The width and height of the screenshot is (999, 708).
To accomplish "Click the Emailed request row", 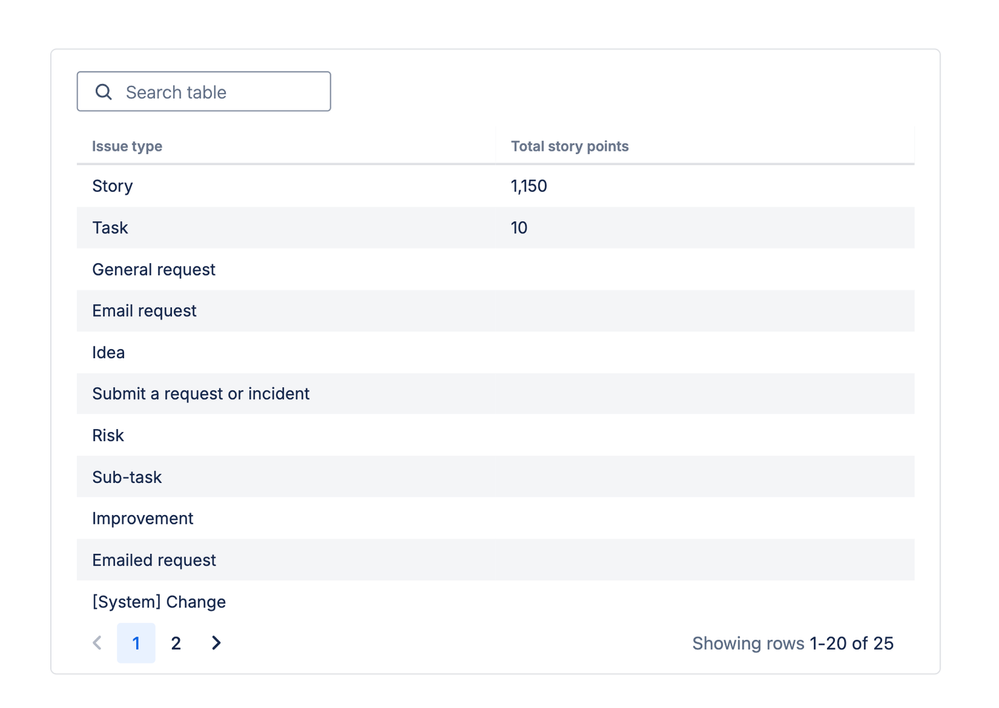I will pos(496,560).
